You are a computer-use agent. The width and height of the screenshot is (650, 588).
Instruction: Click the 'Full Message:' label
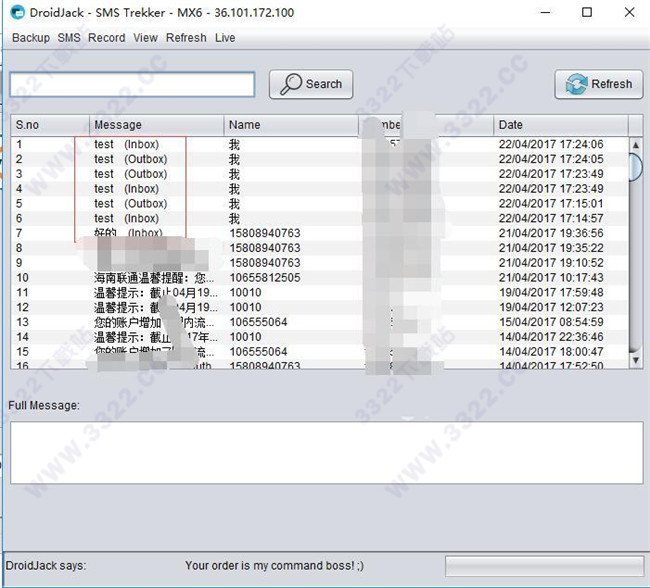[44, 405]
